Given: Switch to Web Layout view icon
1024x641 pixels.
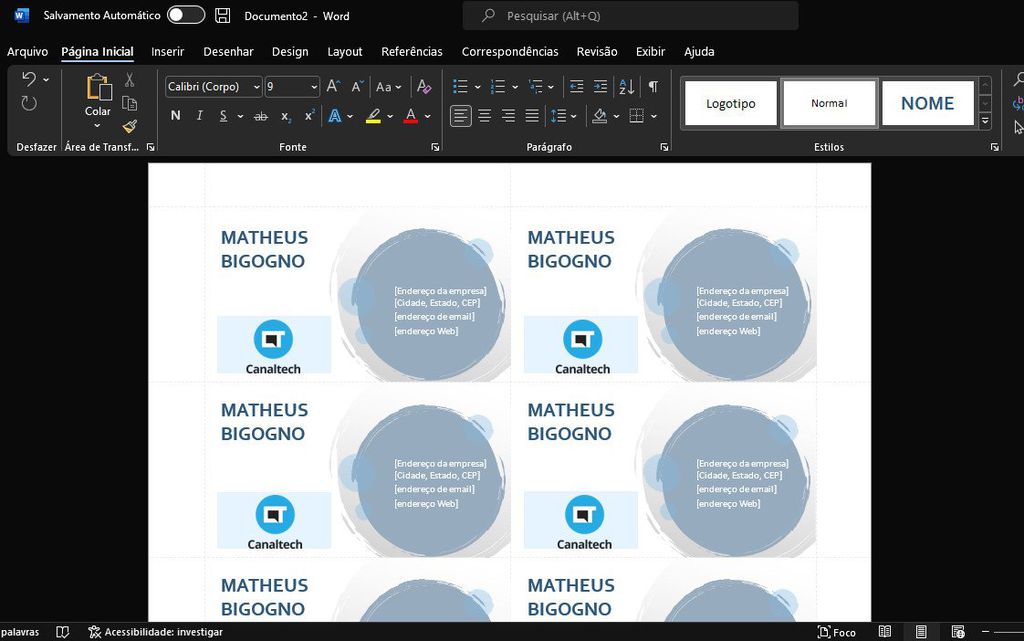Looking at the screenshot, I should (958, 632).
